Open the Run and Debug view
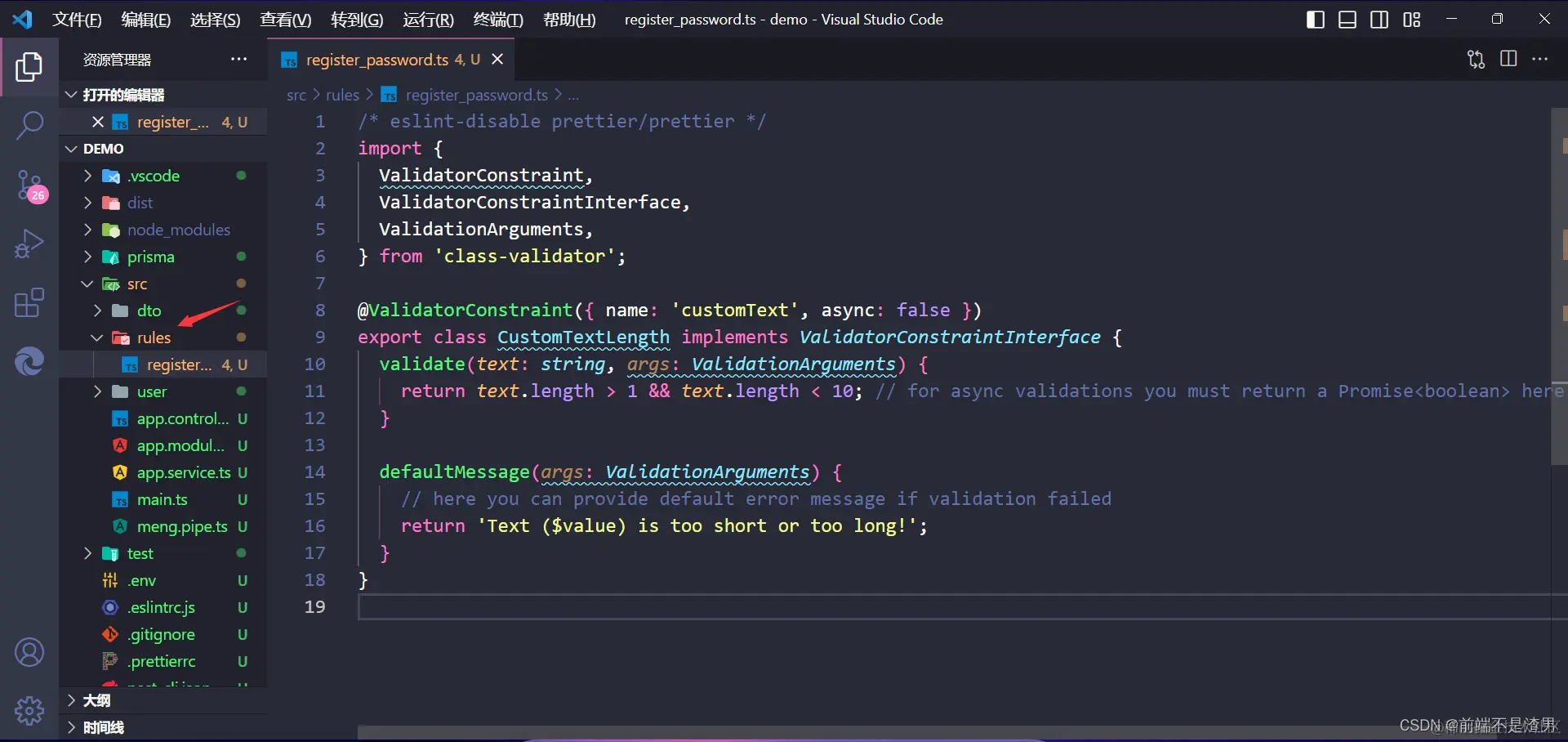The image size is (1568, 742). tap(29, 244)
